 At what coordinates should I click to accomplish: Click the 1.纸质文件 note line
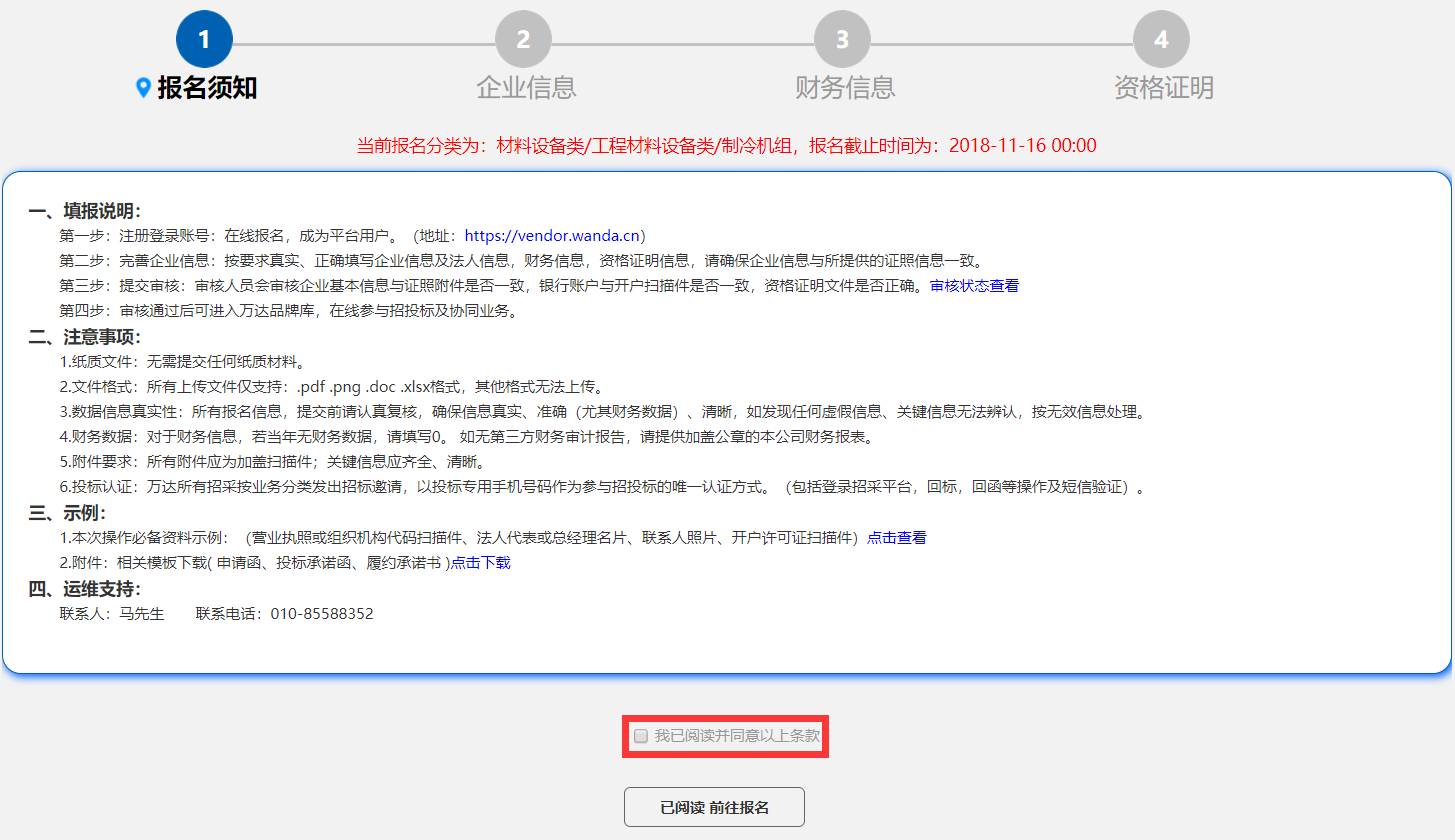tap(182, 362)
